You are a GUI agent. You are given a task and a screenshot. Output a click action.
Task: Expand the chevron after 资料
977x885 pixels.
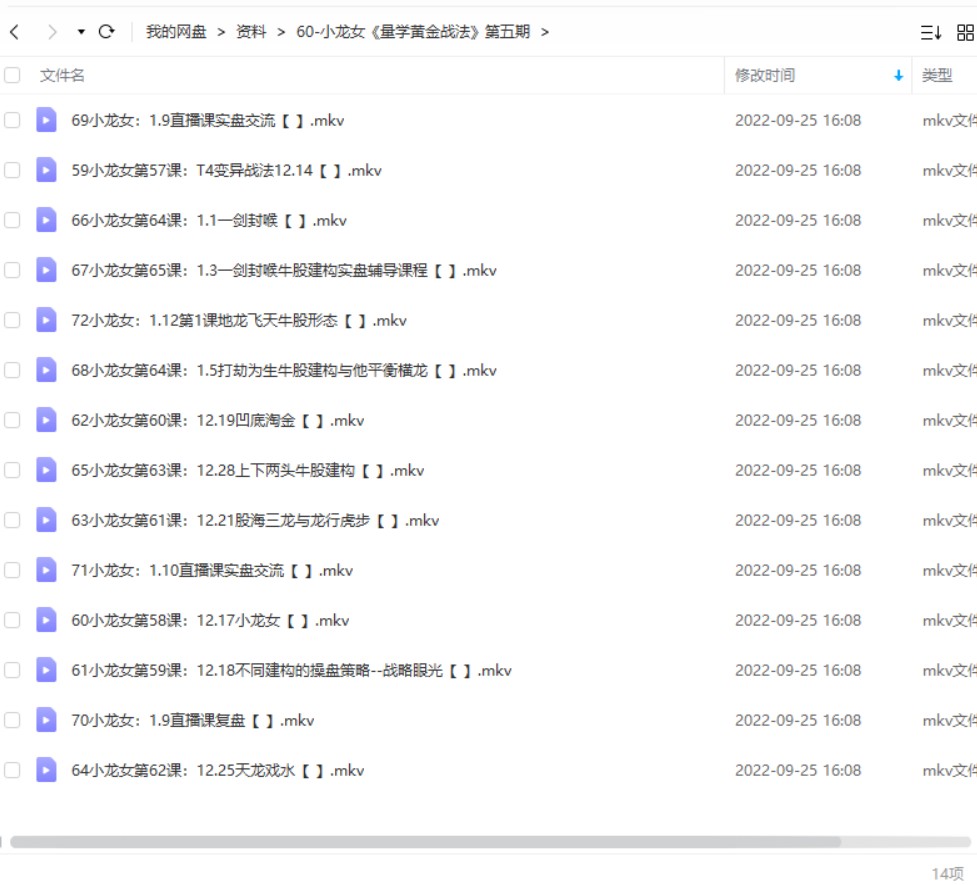click(281, 32)
